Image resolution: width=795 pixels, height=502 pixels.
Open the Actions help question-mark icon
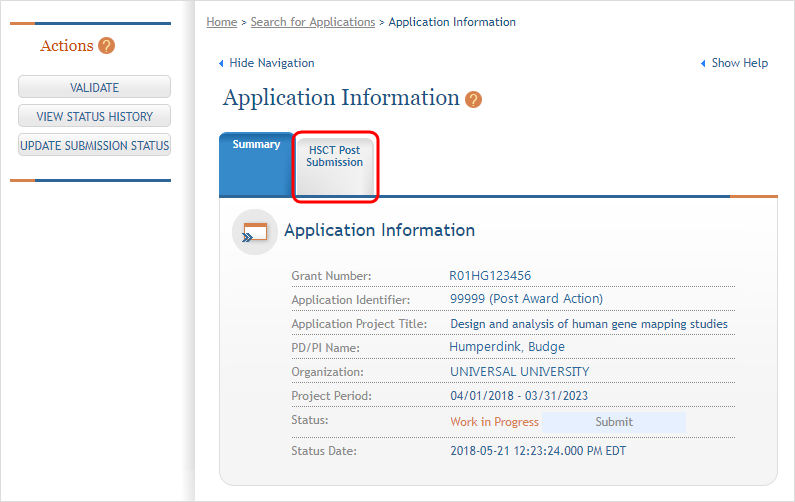[x=106, y=46]
